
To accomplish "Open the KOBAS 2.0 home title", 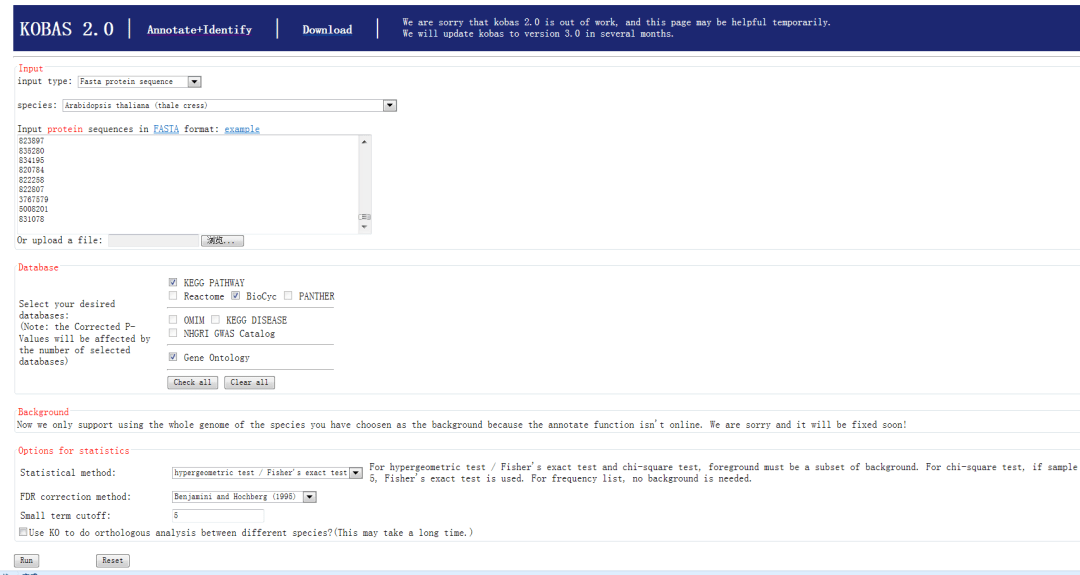I will click(67, 29).
